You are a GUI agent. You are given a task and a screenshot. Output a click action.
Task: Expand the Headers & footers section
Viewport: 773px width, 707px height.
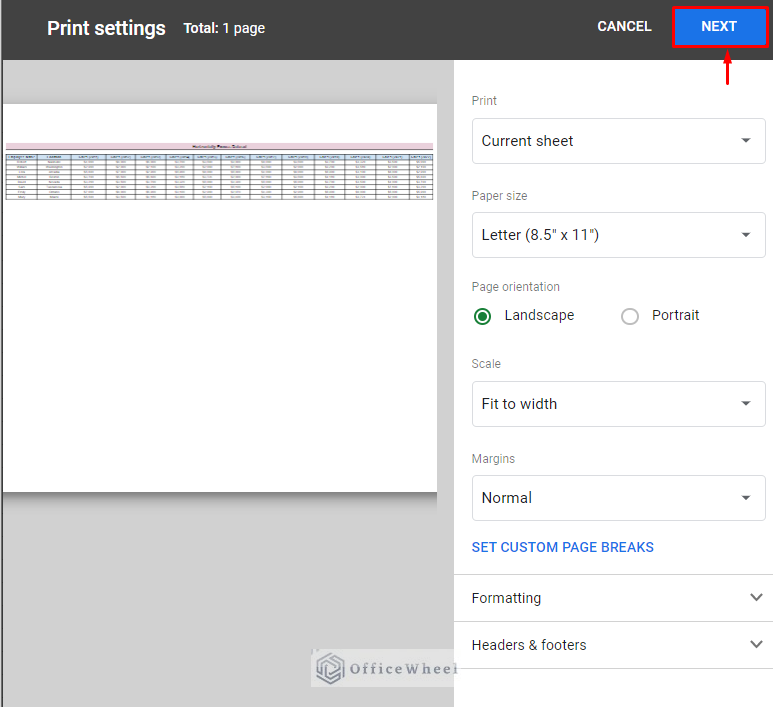(528, 645)
